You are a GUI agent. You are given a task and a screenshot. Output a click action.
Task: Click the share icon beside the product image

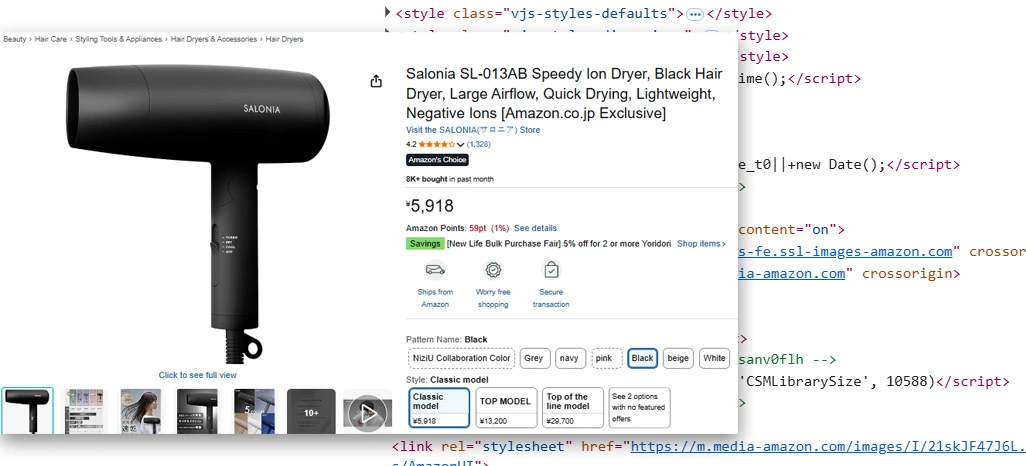(x=376, y=81)
